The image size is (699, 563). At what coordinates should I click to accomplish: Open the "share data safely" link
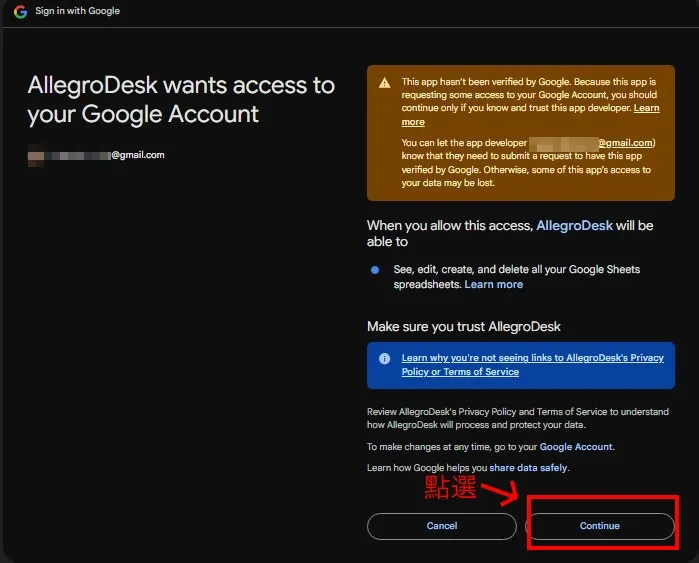[528, 468]
